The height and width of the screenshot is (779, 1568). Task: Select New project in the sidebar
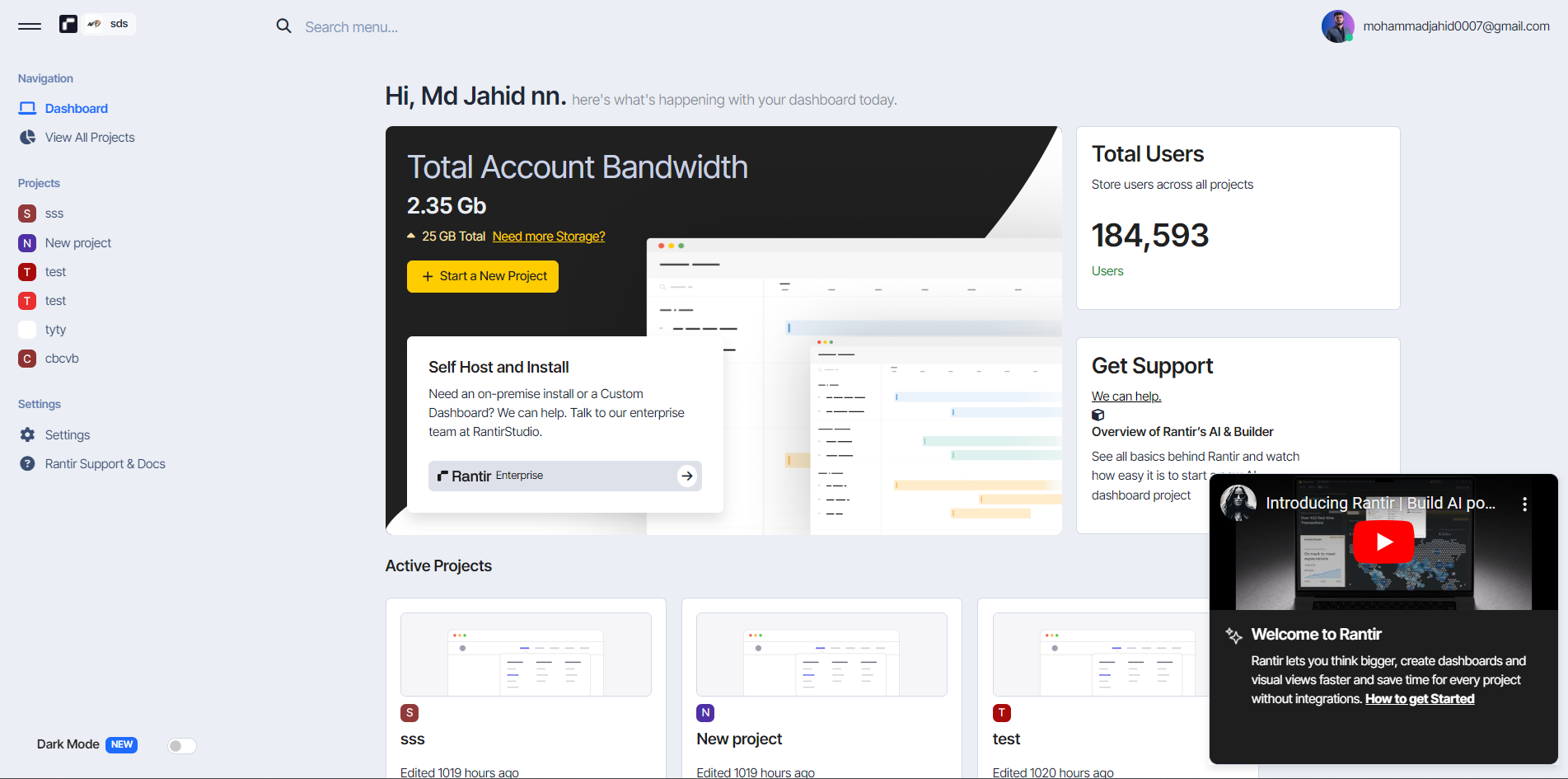pyautogui.click(x=77, y=243)
